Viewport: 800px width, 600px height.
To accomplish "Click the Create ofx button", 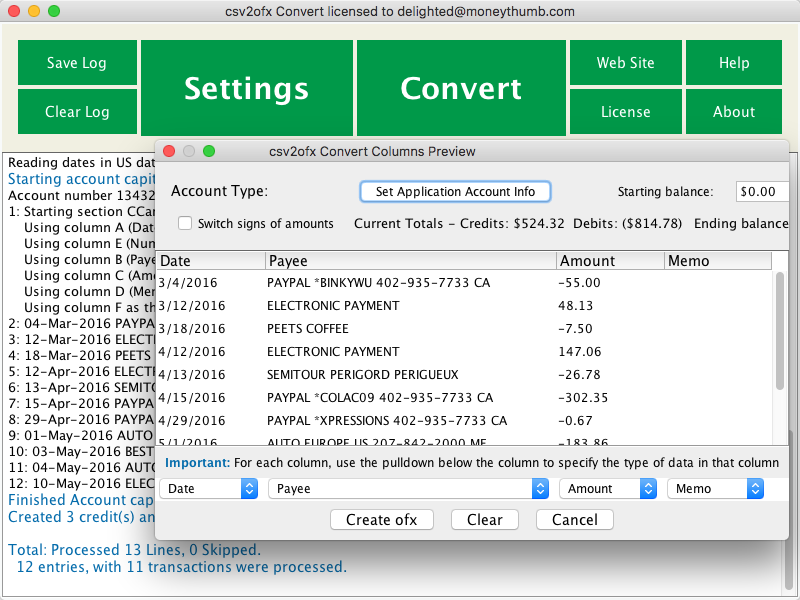I will pyautogui.click(x=381, y=520).
